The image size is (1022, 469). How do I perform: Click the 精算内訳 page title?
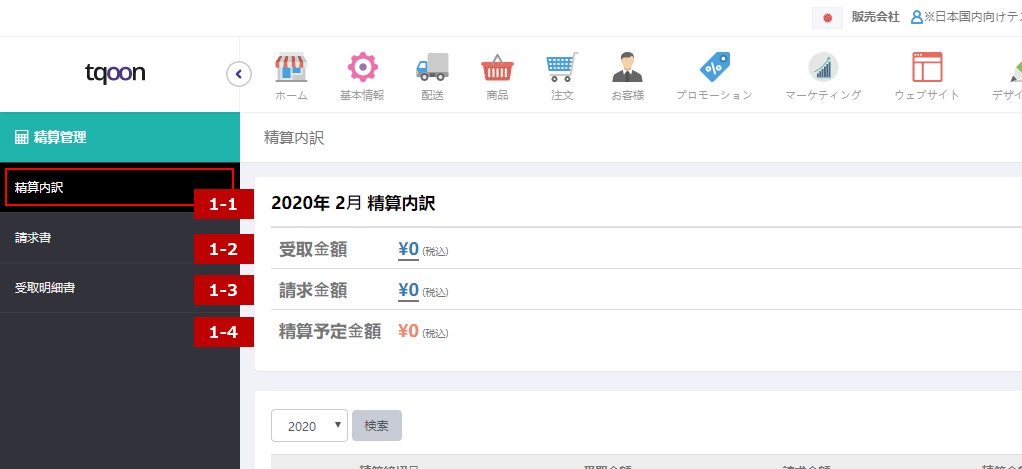(294, 138)
